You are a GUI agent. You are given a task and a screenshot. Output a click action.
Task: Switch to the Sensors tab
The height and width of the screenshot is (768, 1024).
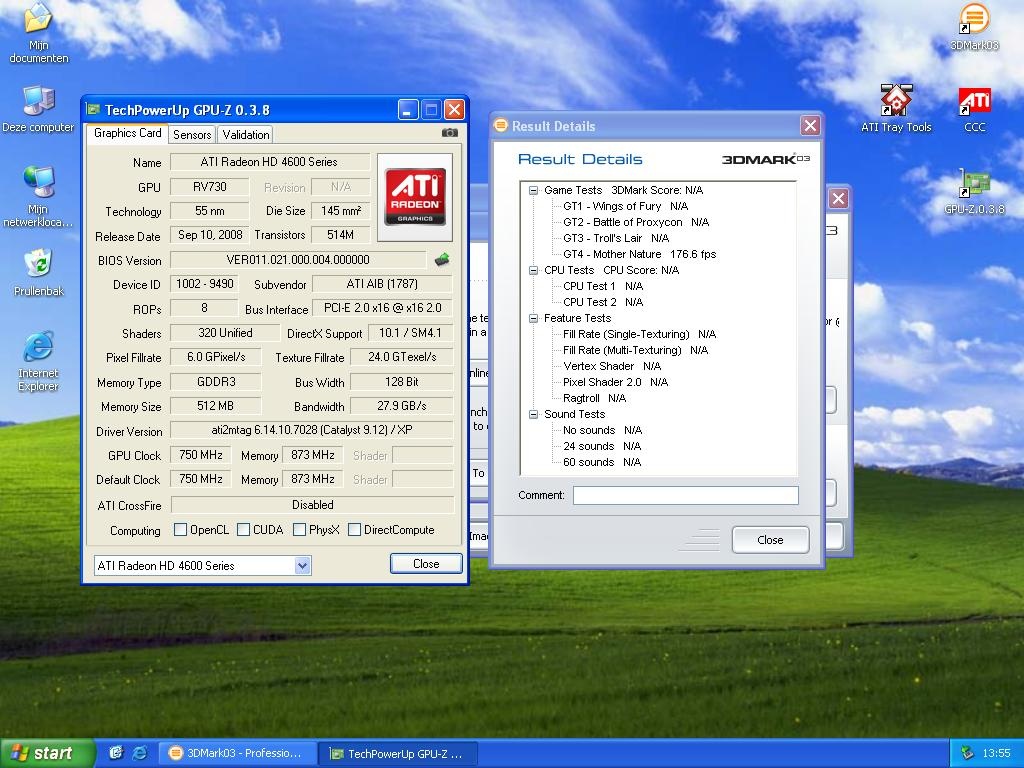pos(192,135)
